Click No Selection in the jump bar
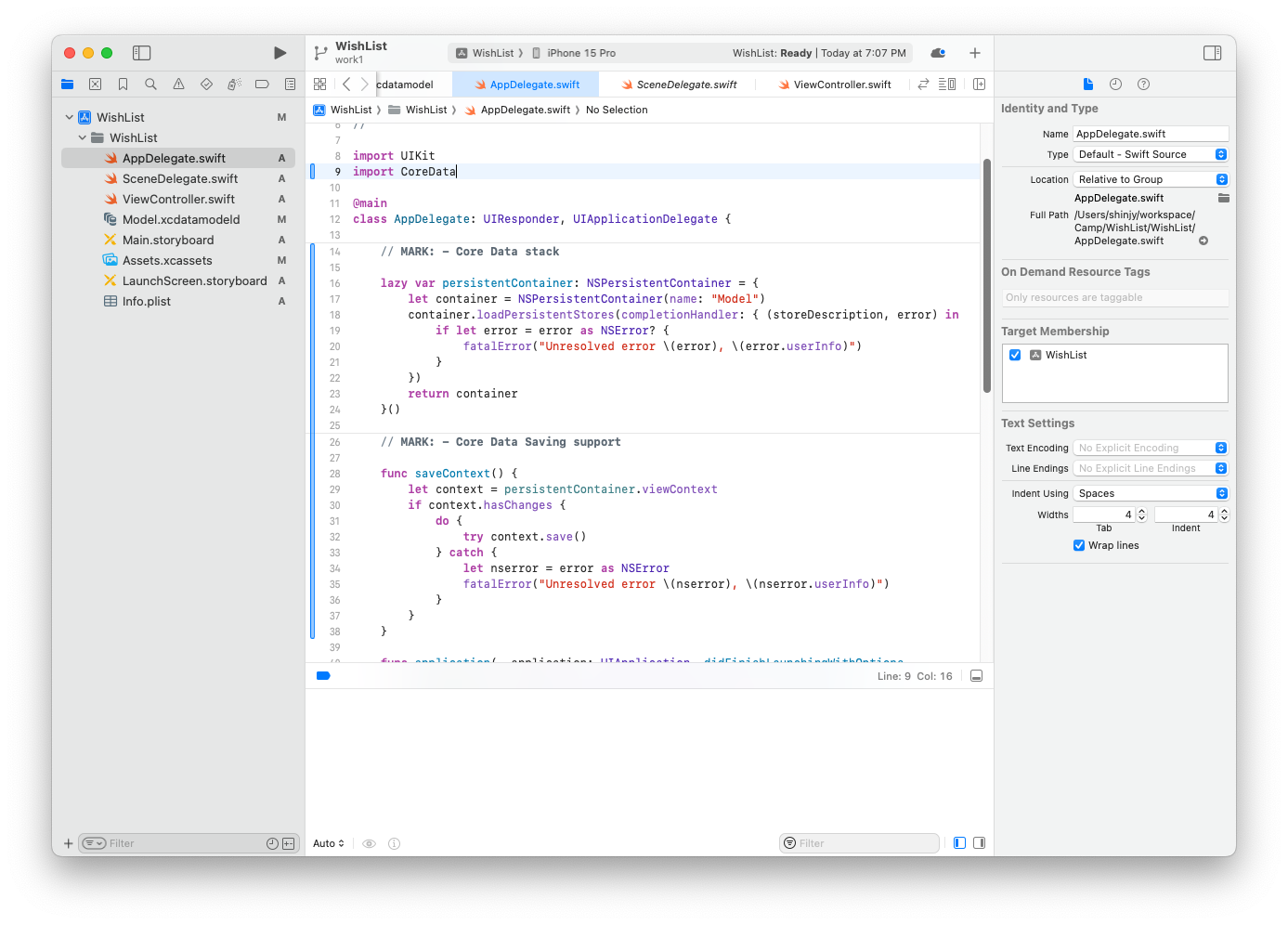 click(617, 110)
